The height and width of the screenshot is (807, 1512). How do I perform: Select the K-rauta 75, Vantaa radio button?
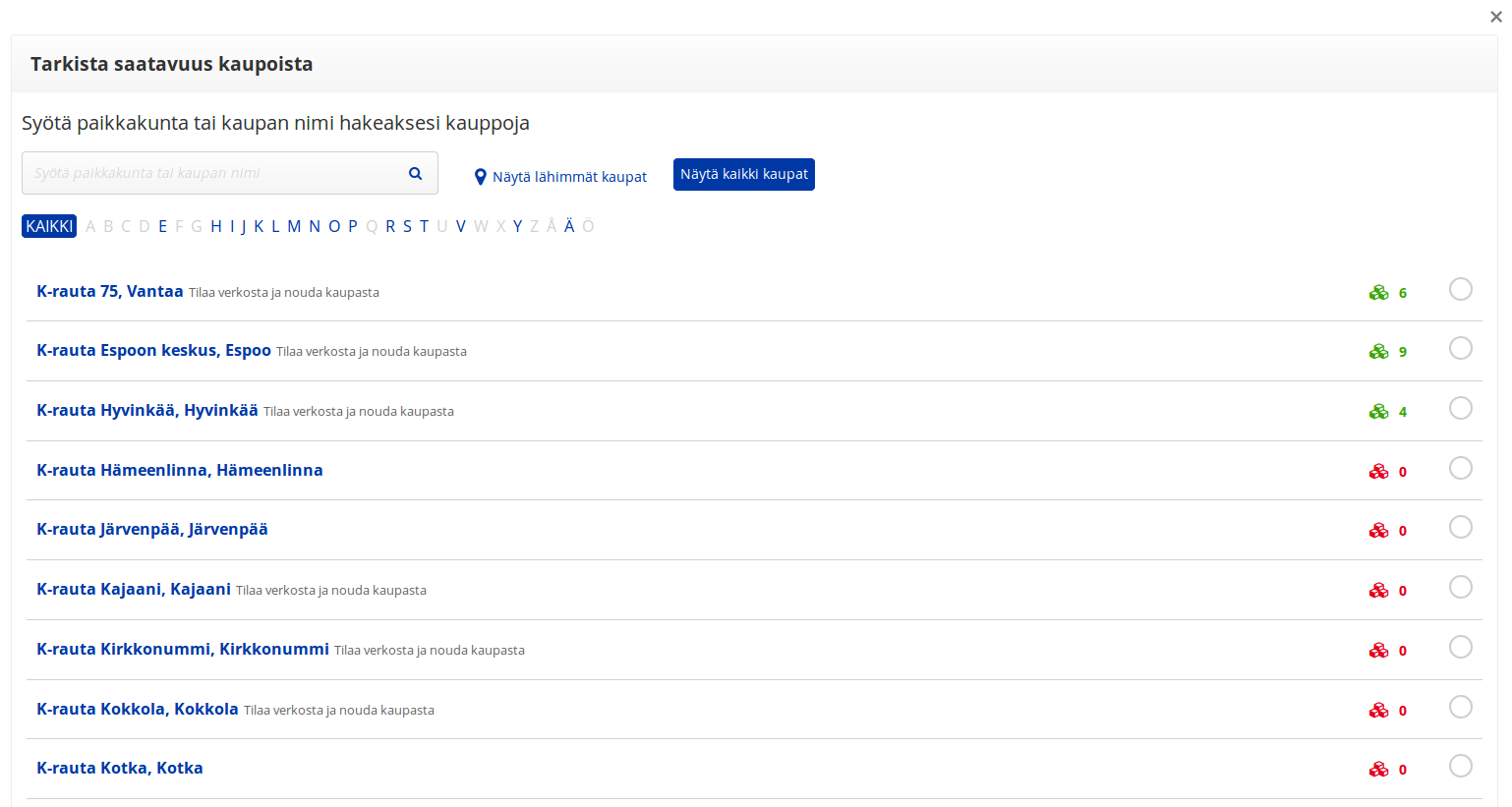pyautogui.click(x=1461, y=289)
